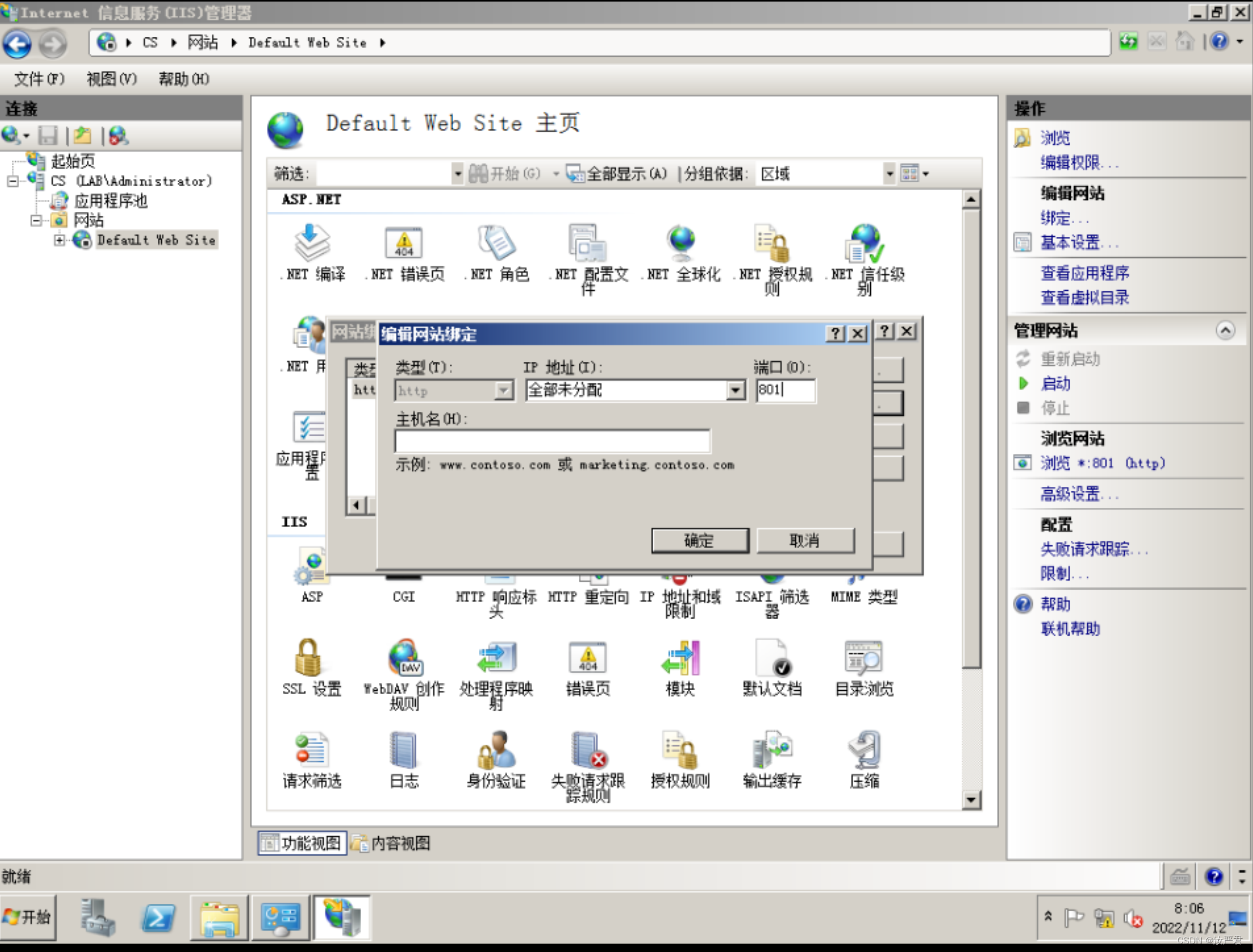
Task: Click the 绑定... link in 操作 pane
Action: (1064, 218)
